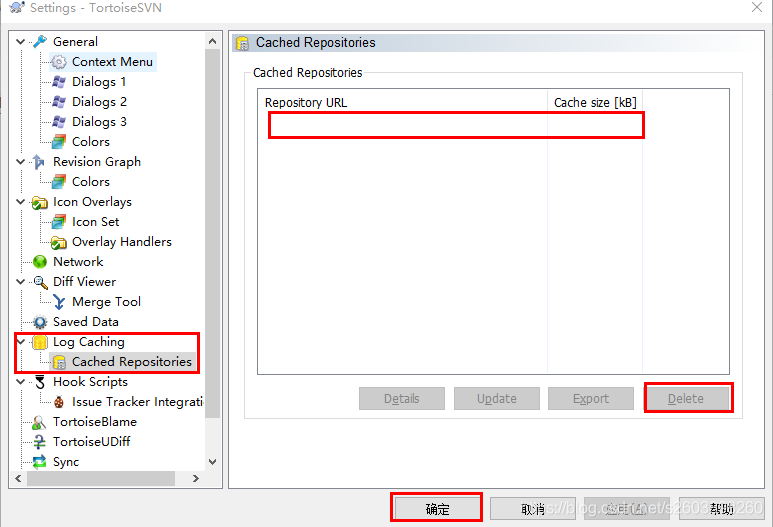Select TortoiseBlame settings page
Viewport: 773px width, 527px height.
click(95, 422)
